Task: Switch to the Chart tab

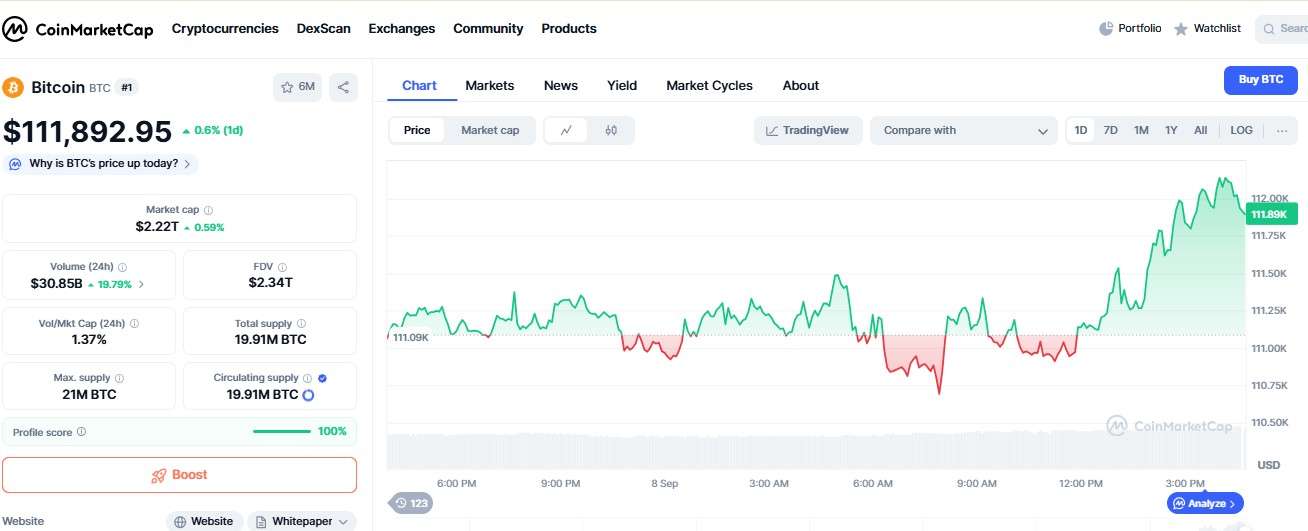Action: 419,85
